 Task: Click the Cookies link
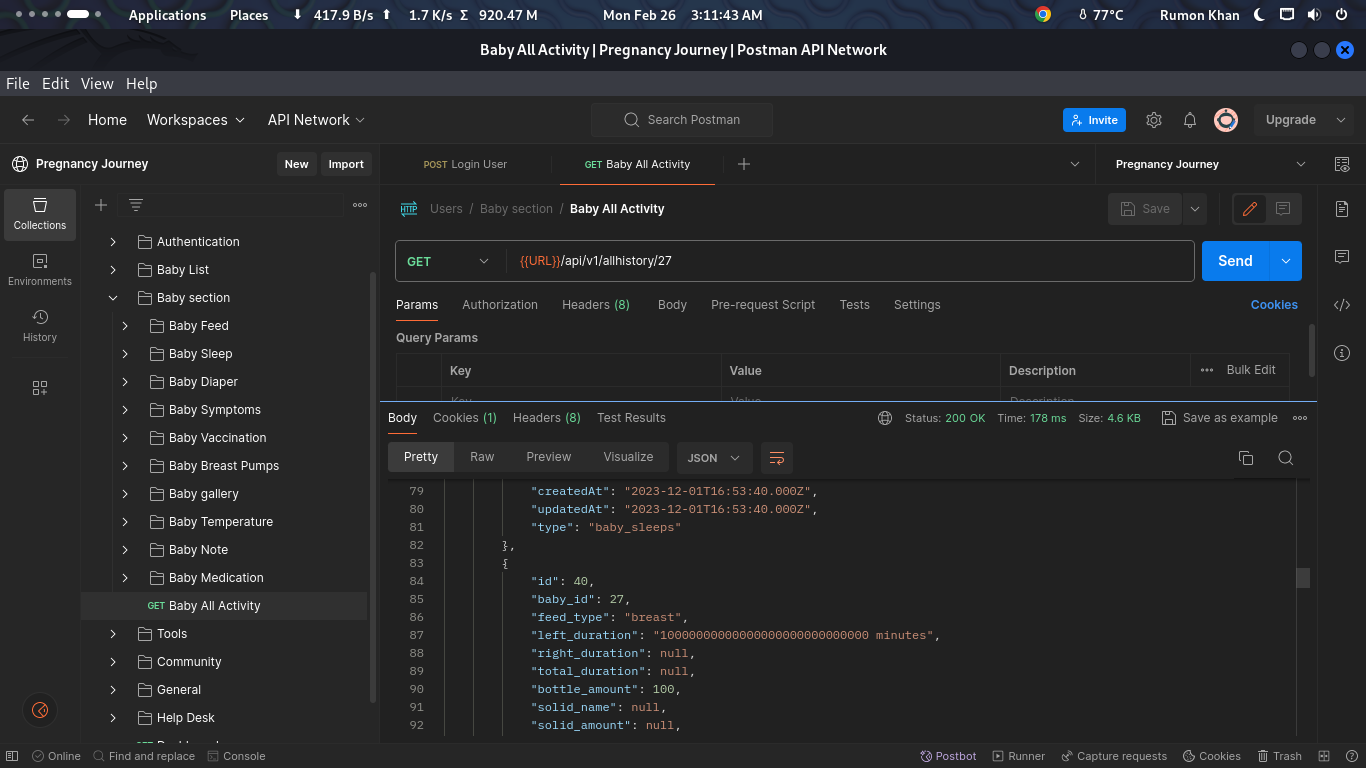(x=1274, y=305)
